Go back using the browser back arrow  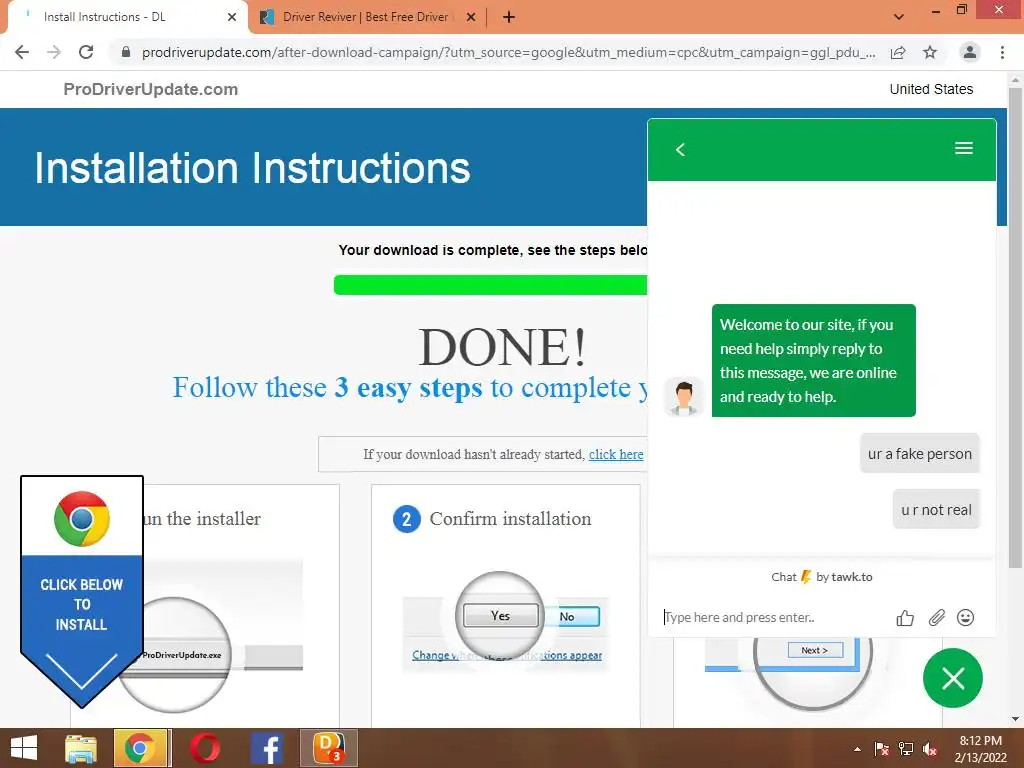click(x=22, y=52)
